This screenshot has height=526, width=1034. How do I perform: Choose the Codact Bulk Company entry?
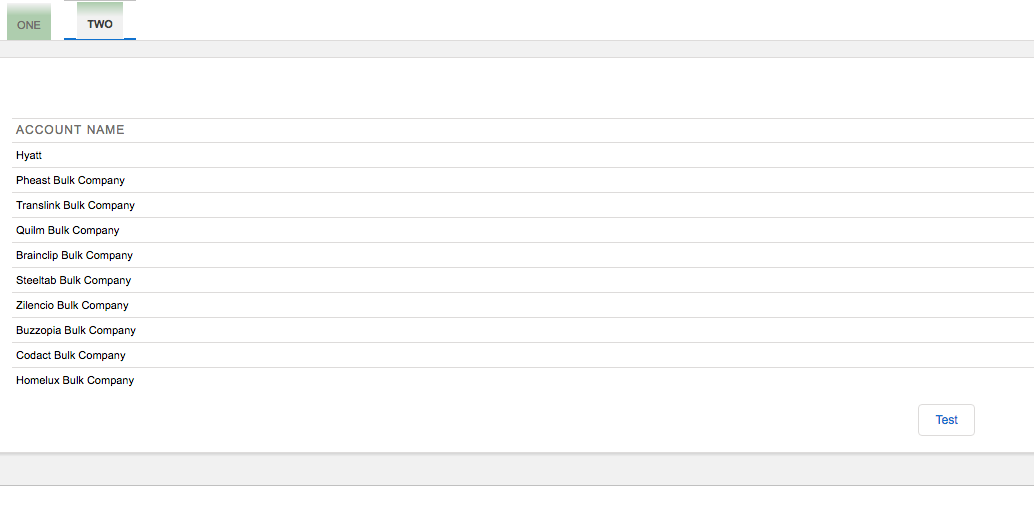coord(70,355)
